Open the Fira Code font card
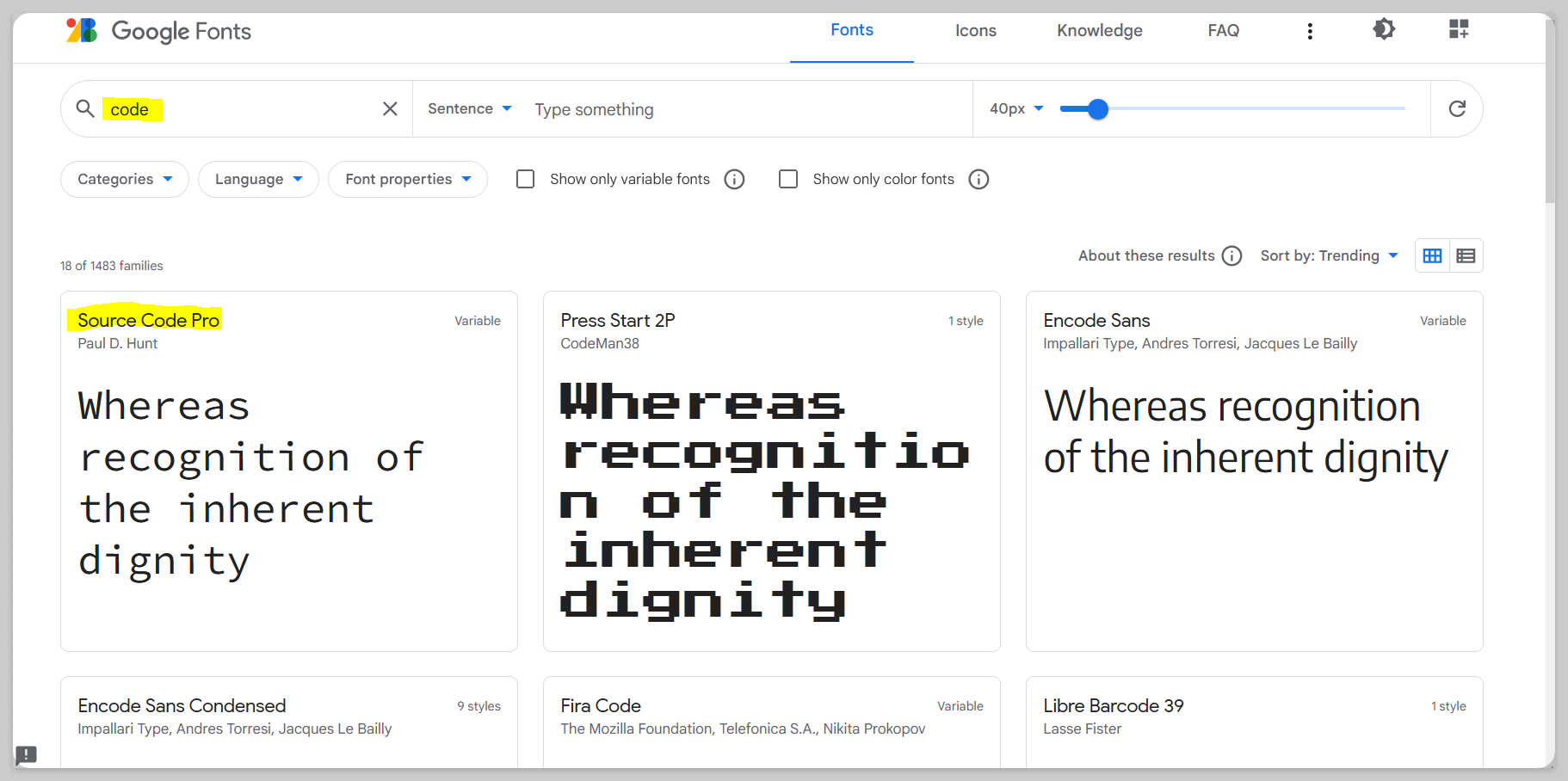The image size is (1568, 781). (772, 723)
